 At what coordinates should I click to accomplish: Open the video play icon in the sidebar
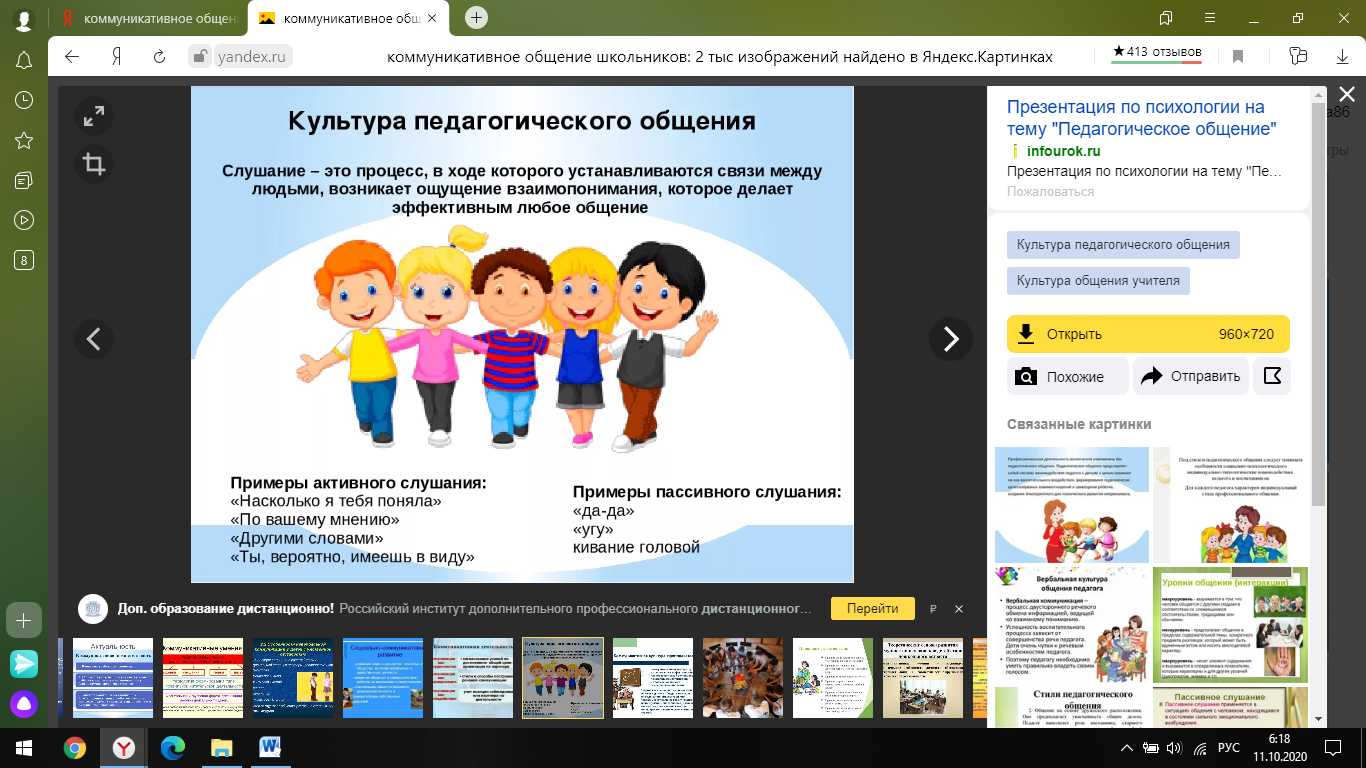point(24,220)
